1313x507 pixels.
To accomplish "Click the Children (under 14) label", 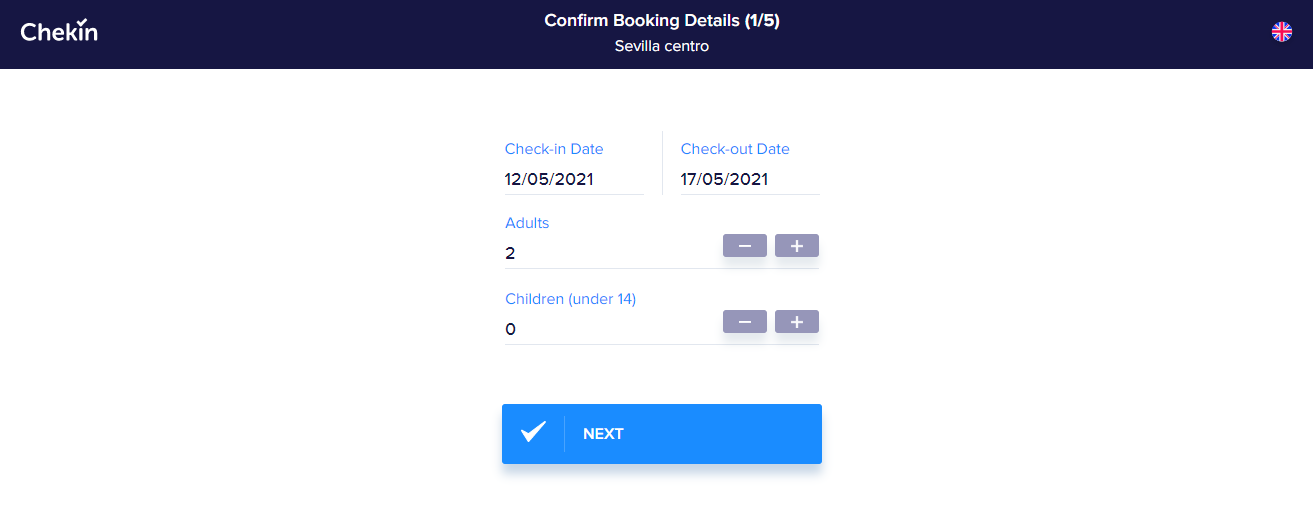I will [571, 299].
